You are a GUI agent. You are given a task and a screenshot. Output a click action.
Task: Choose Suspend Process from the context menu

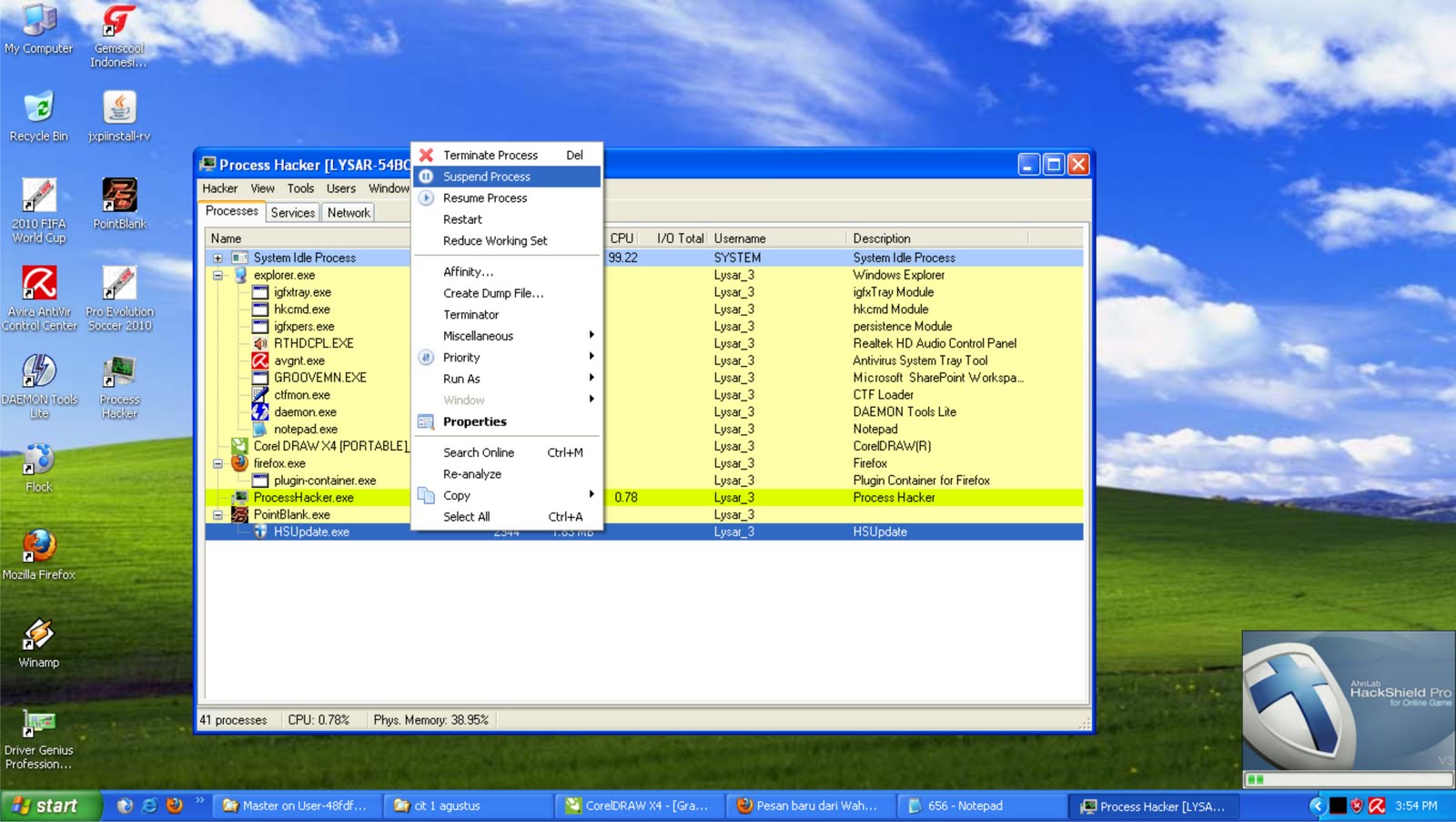[507, 177]
